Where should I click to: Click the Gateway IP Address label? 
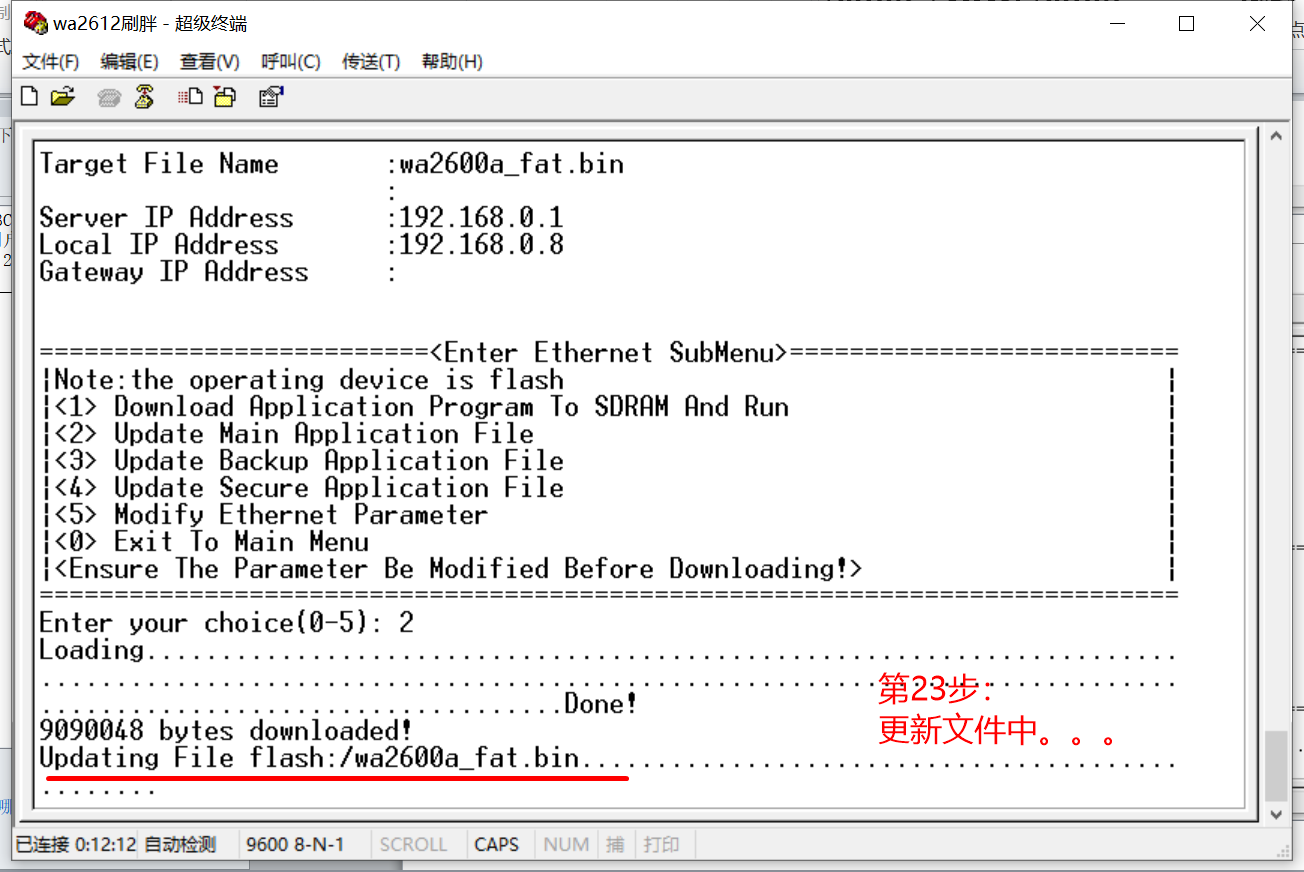point(174,272)
